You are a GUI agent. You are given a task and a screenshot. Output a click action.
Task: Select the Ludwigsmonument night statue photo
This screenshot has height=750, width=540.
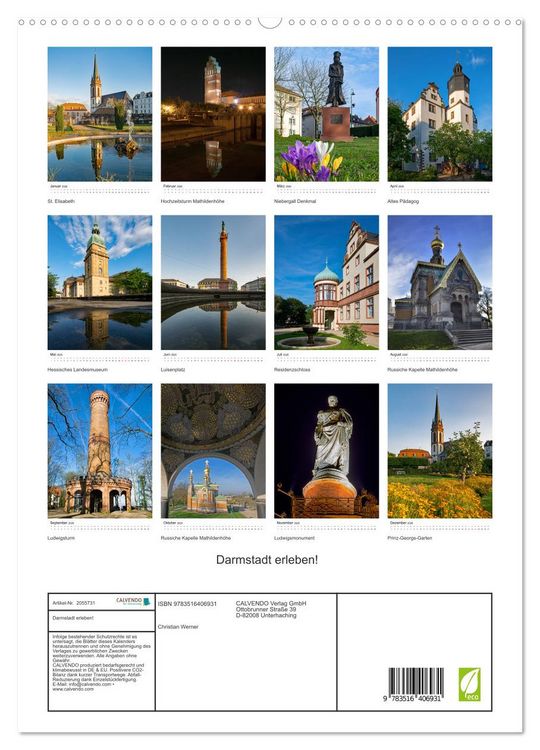(327, 451)
